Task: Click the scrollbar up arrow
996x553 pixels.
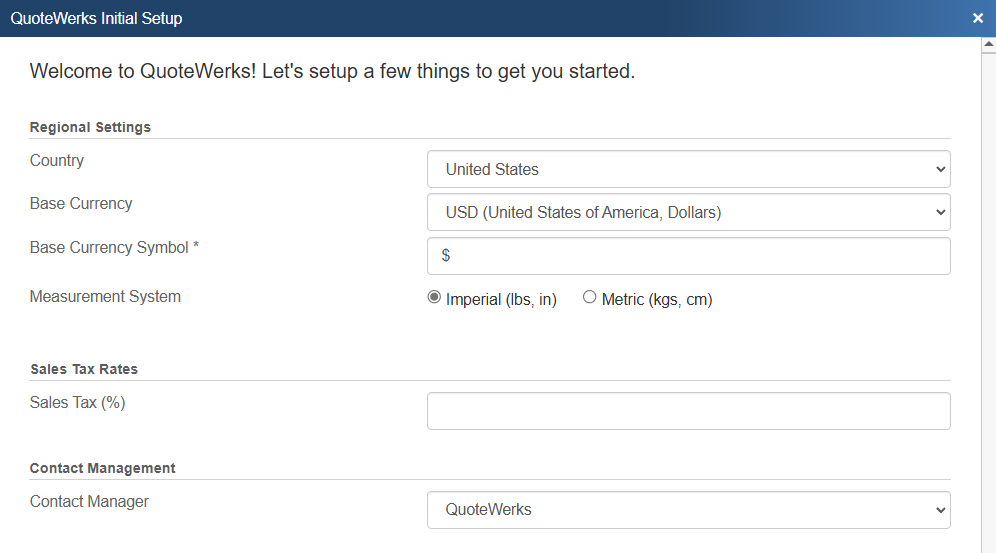Action: point(988,45)
